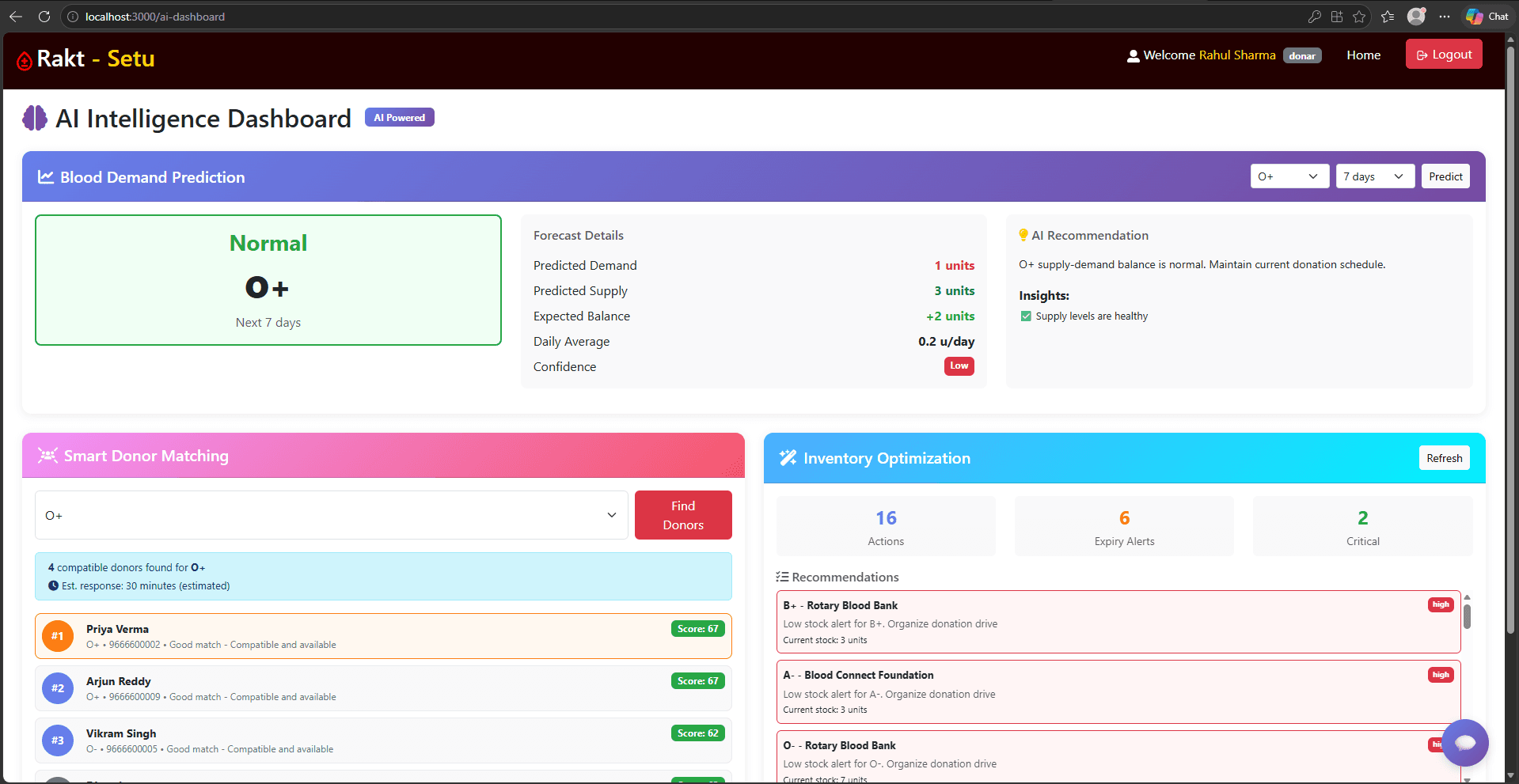Click the Low confidence badge

point(959,365)
